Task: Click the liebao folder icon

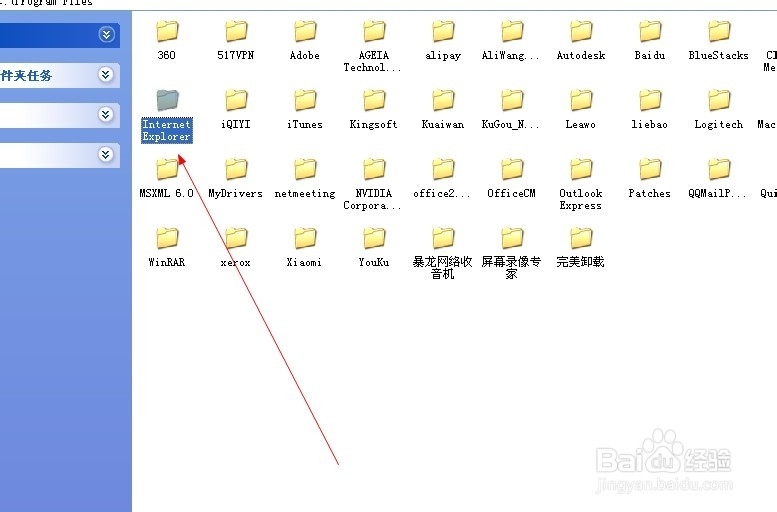Action: pyautogui.click(x=650, y=101)
